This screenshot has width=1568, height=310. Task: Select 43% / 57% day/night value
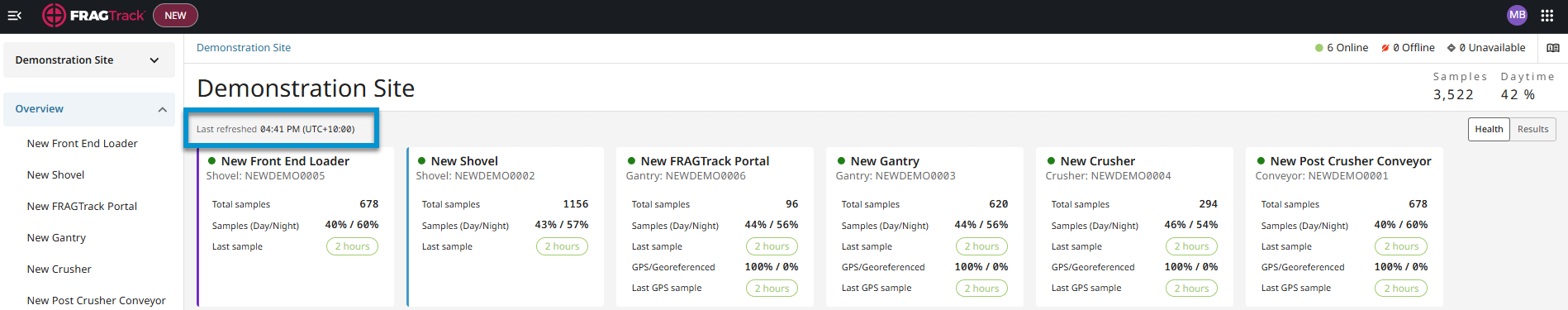[x=562, y=225]
